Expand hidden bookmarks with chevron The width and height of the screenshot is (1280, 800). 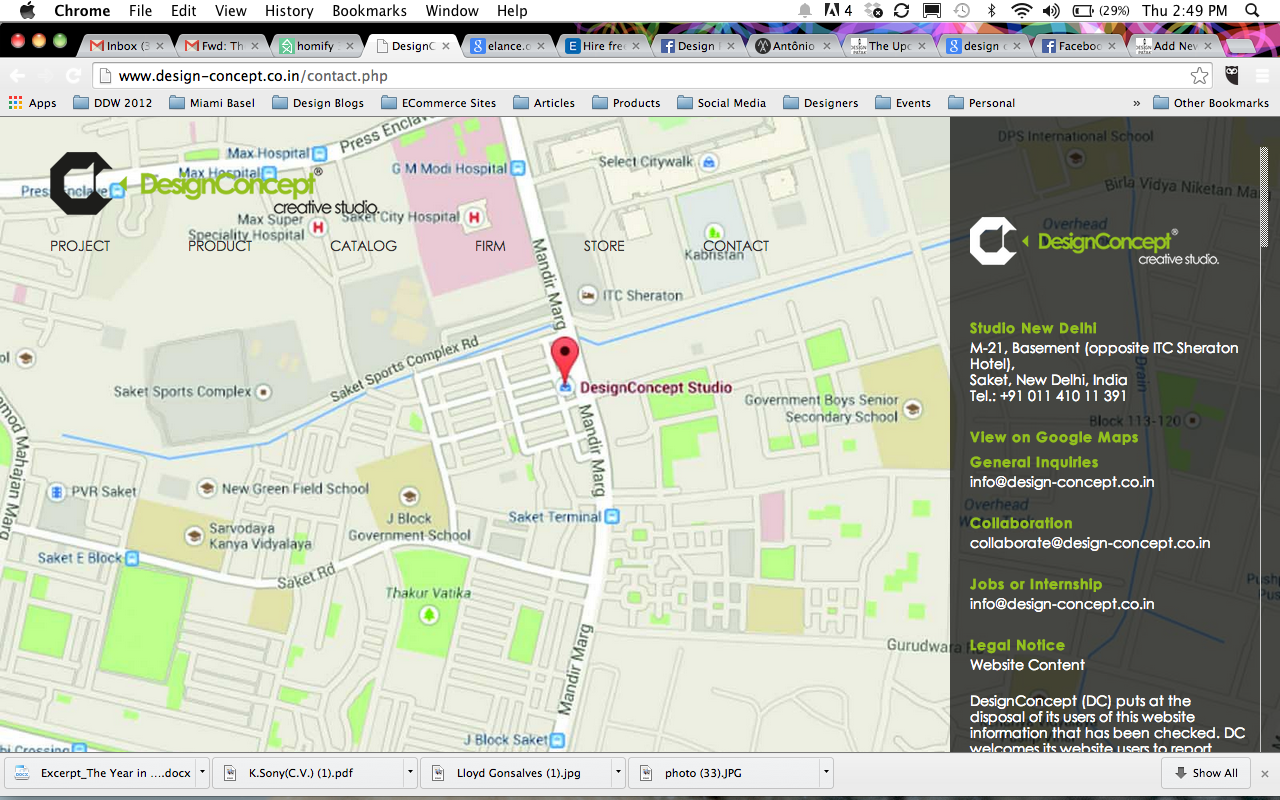(x=1136, y=102)
